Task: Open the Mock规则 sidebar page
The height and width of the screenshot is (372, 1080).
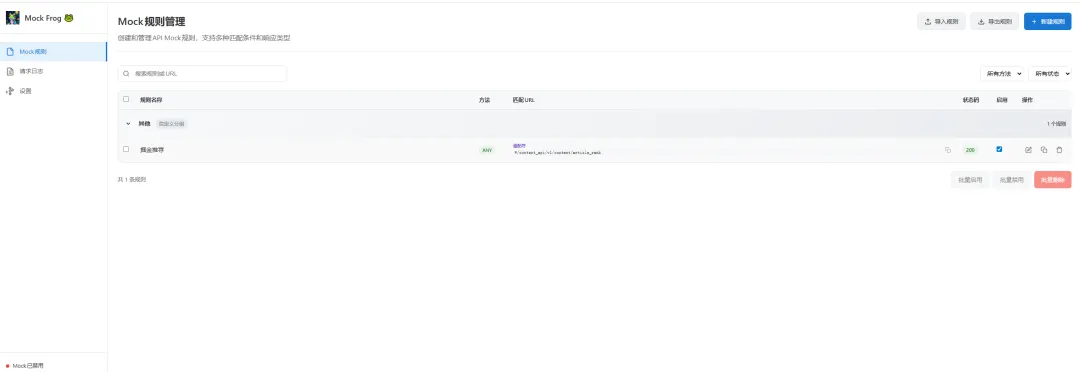Action: (54, 52)
